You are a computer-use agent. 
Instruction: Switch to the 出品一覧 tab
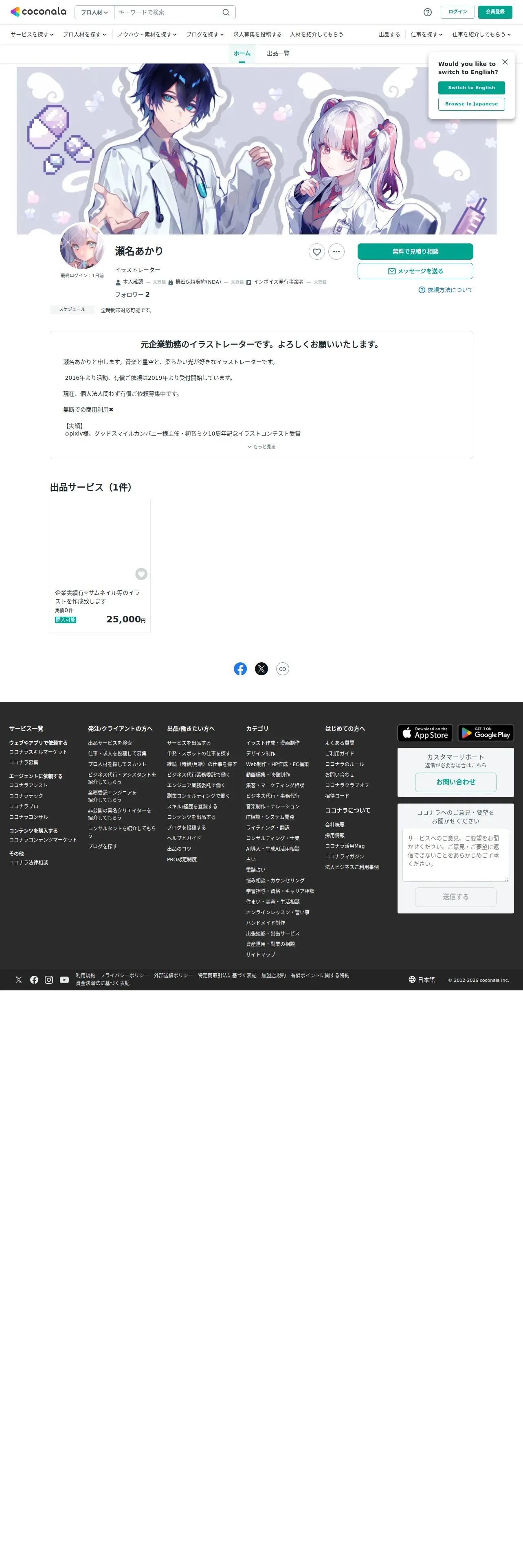pos(278,54)
